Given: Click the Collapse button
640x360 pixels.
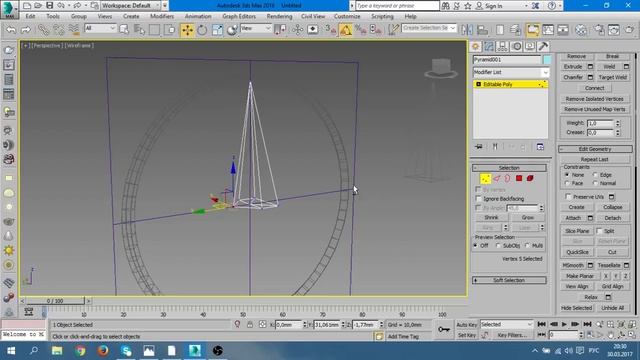Looking at the screenshot, I should [x=612, y=207].
